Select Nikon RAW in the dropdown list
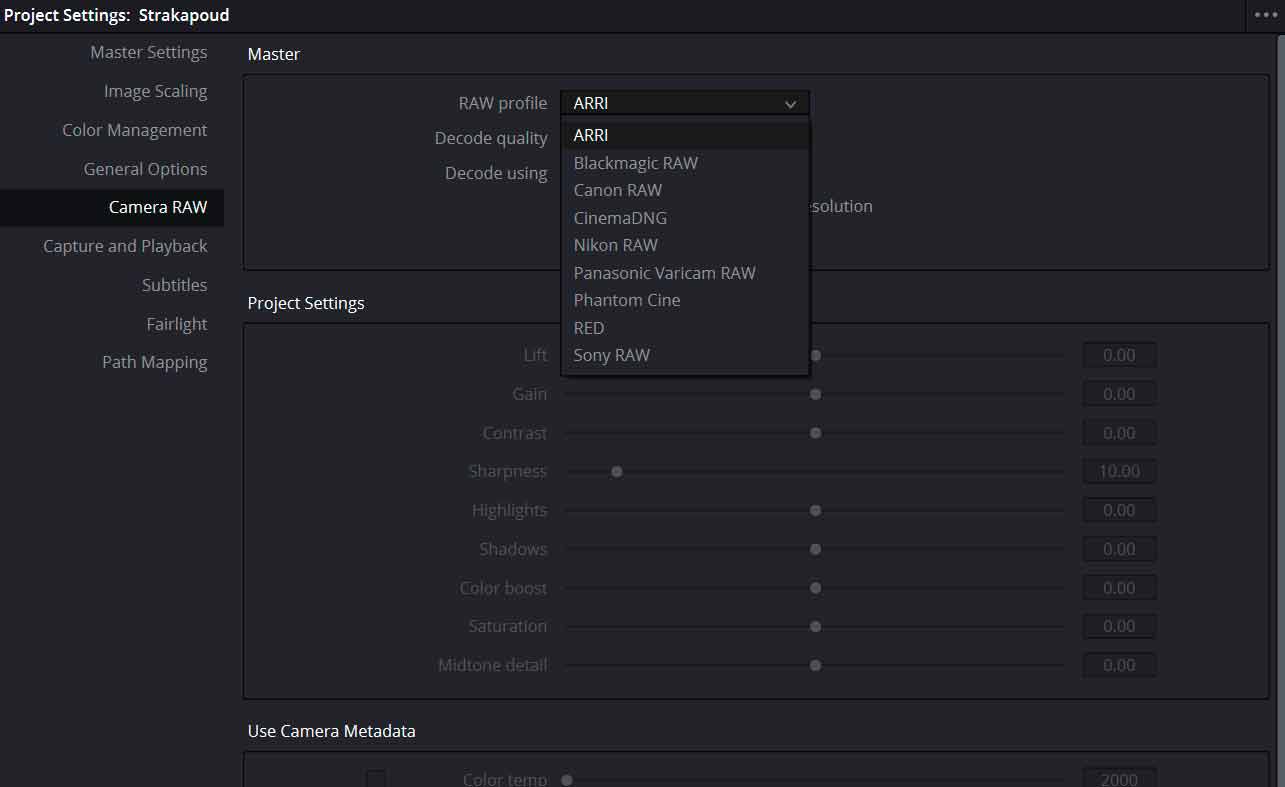The width and height of the screenshot is (1285, 787). click(x=615, y=245)
